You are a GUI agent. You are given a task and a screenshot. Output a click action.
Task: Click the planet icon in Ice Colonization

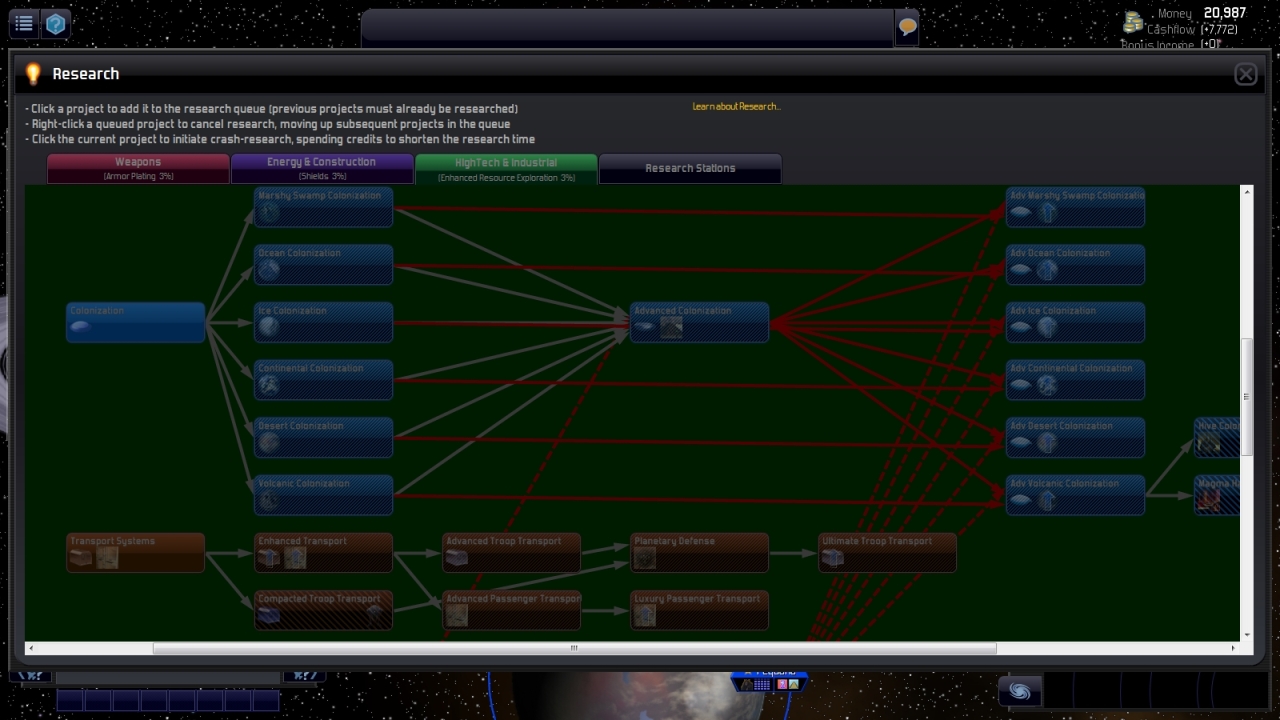(269, 327)
